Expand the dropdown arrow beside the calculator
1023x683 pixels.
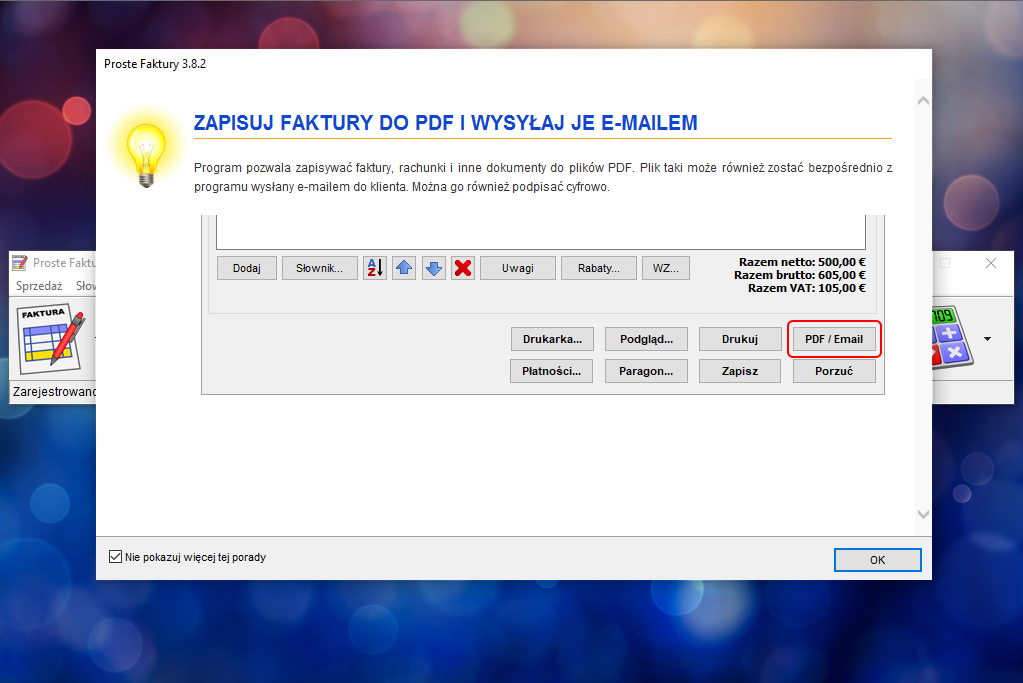pyautogui.click(x=987, y=339)
